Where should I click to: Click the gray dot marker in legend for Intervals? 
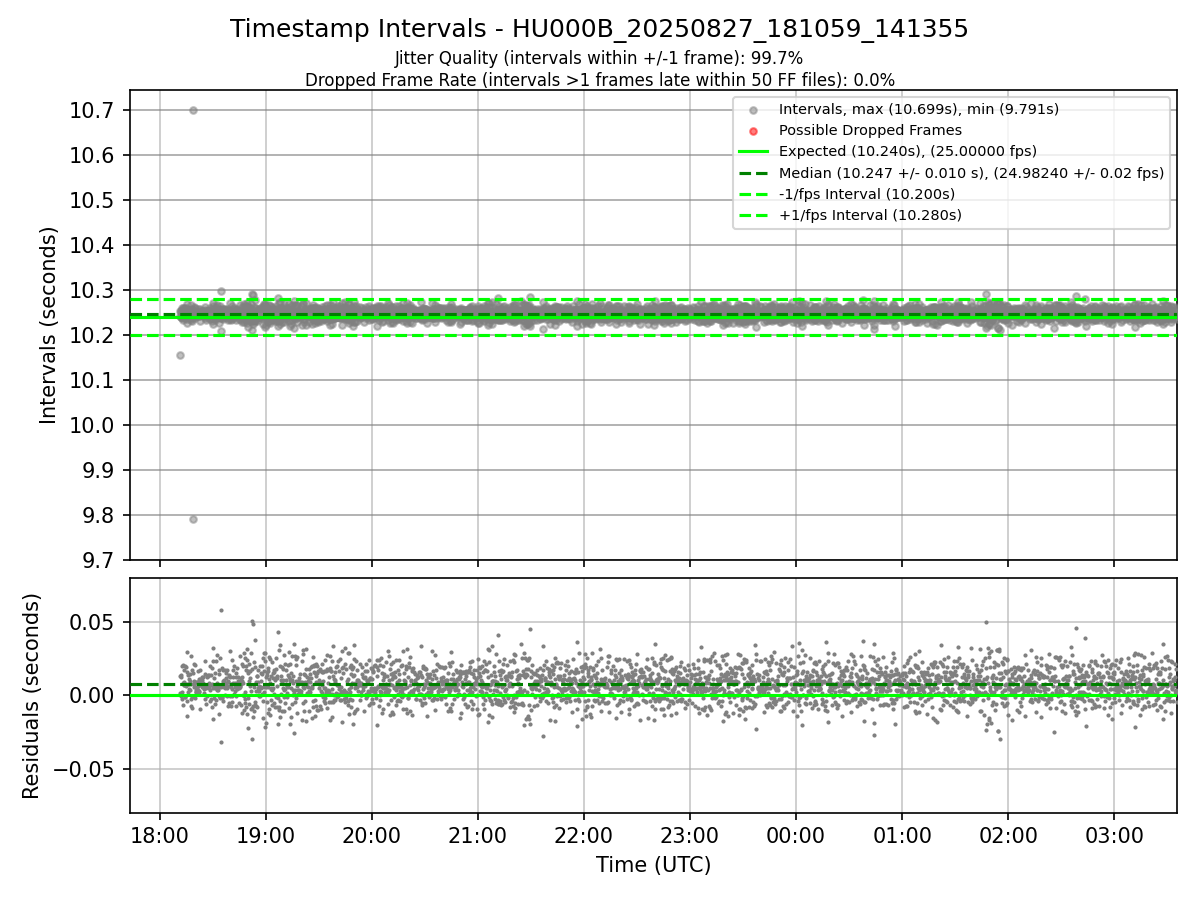click(754, 110)
